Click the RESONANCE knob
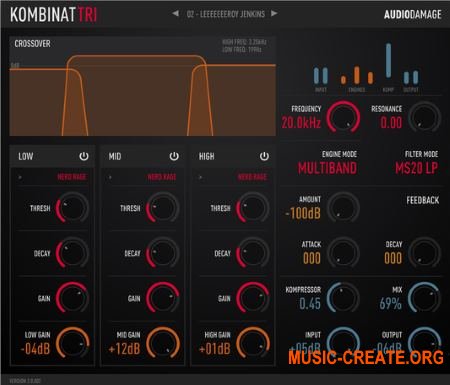This screenshot has height=385, width=450. coord(425,117)
